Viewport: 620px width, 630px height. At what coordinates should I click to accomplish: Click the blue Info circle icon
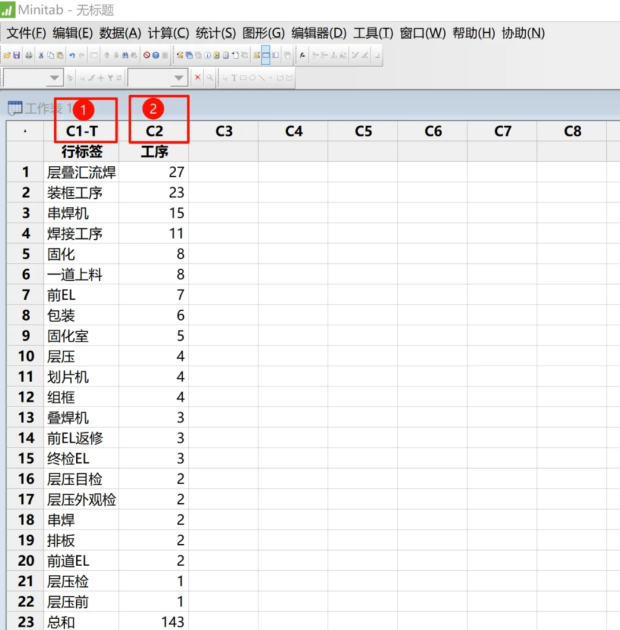[207, 55]
